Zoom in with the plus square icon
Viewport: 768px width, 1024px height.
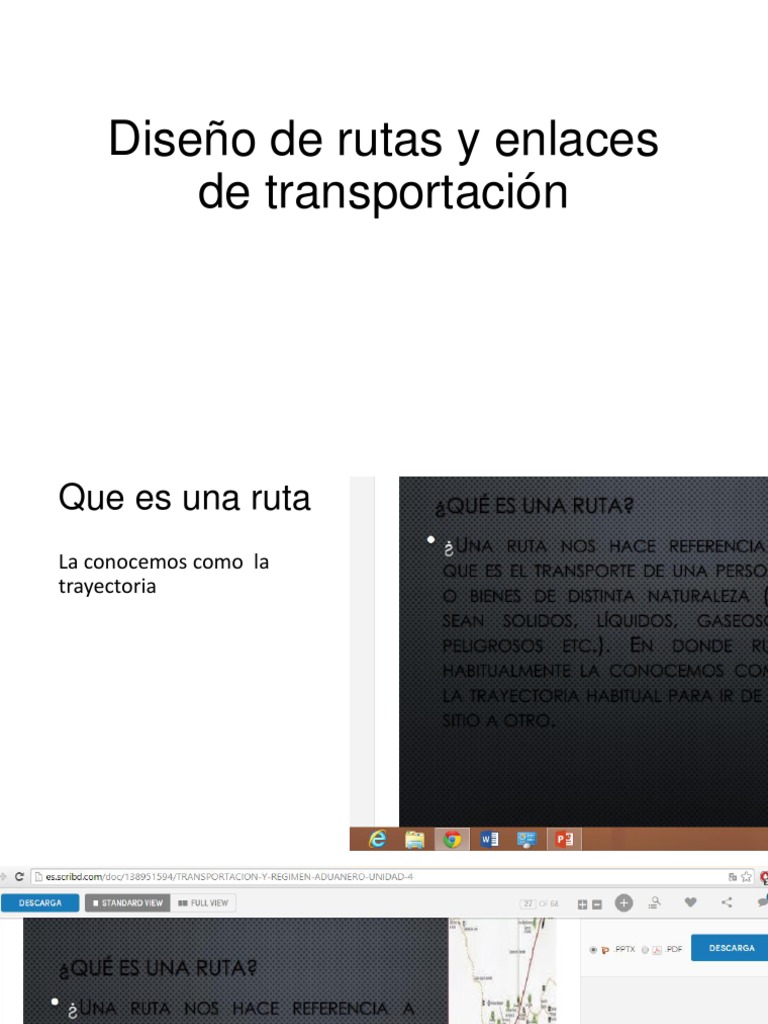pyautogui.click(x=583, y=904)
